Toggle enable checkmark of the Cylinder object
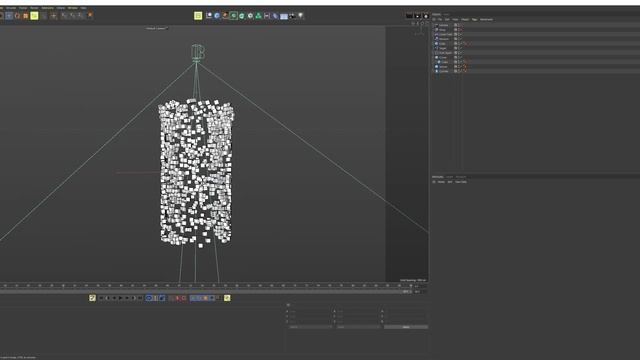The width and height of the screenshot is (640, 360). point(461,71)
